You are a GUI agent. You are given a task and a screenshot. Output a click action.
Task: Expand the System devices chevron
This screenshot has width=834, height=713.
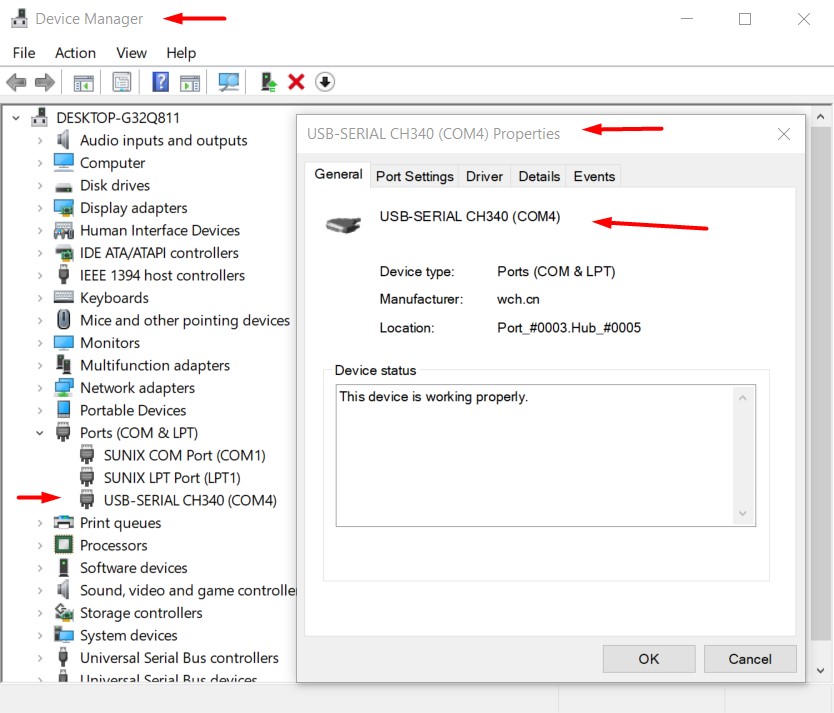[40, 635]
